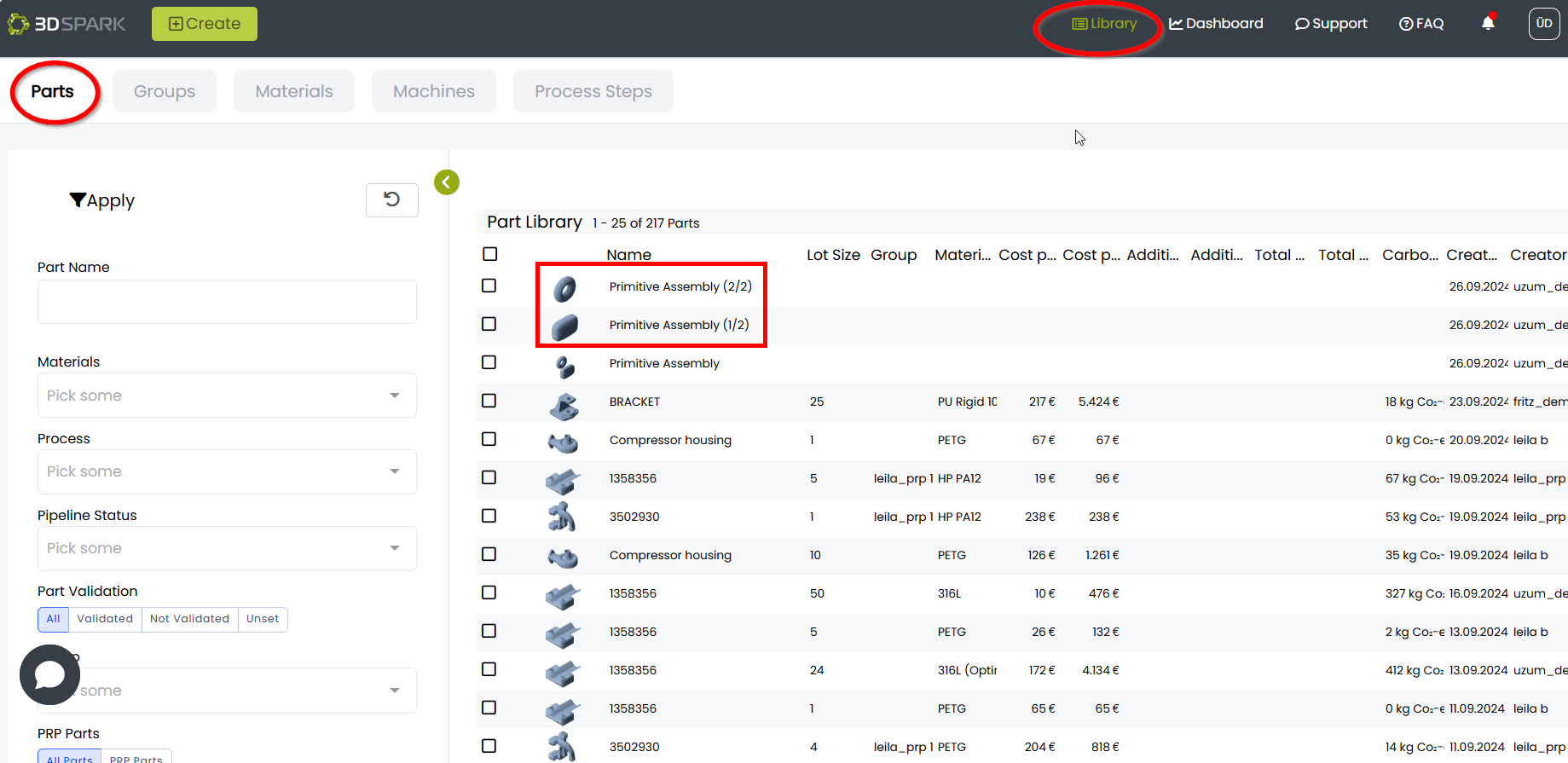Open the Machines tab
This screenshot has width=1568, height=763.
pyautogui.click(x=433, y=91)
